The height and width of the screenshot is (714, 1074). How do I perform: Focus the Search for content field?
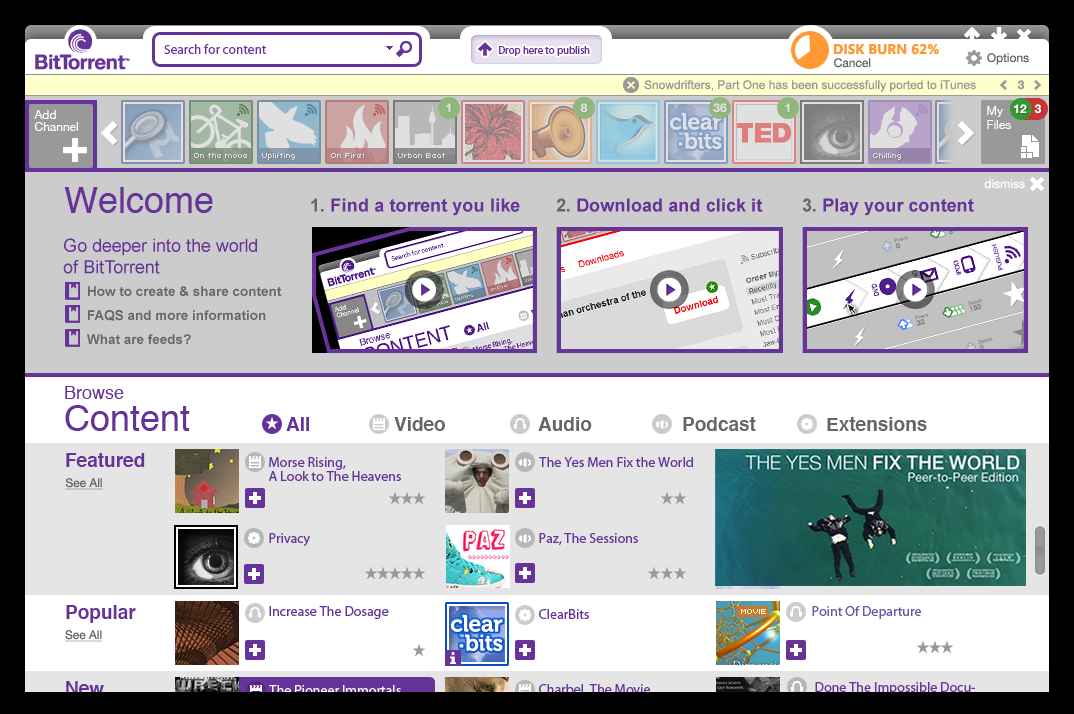pyautogui.click(x=286, y=49)
